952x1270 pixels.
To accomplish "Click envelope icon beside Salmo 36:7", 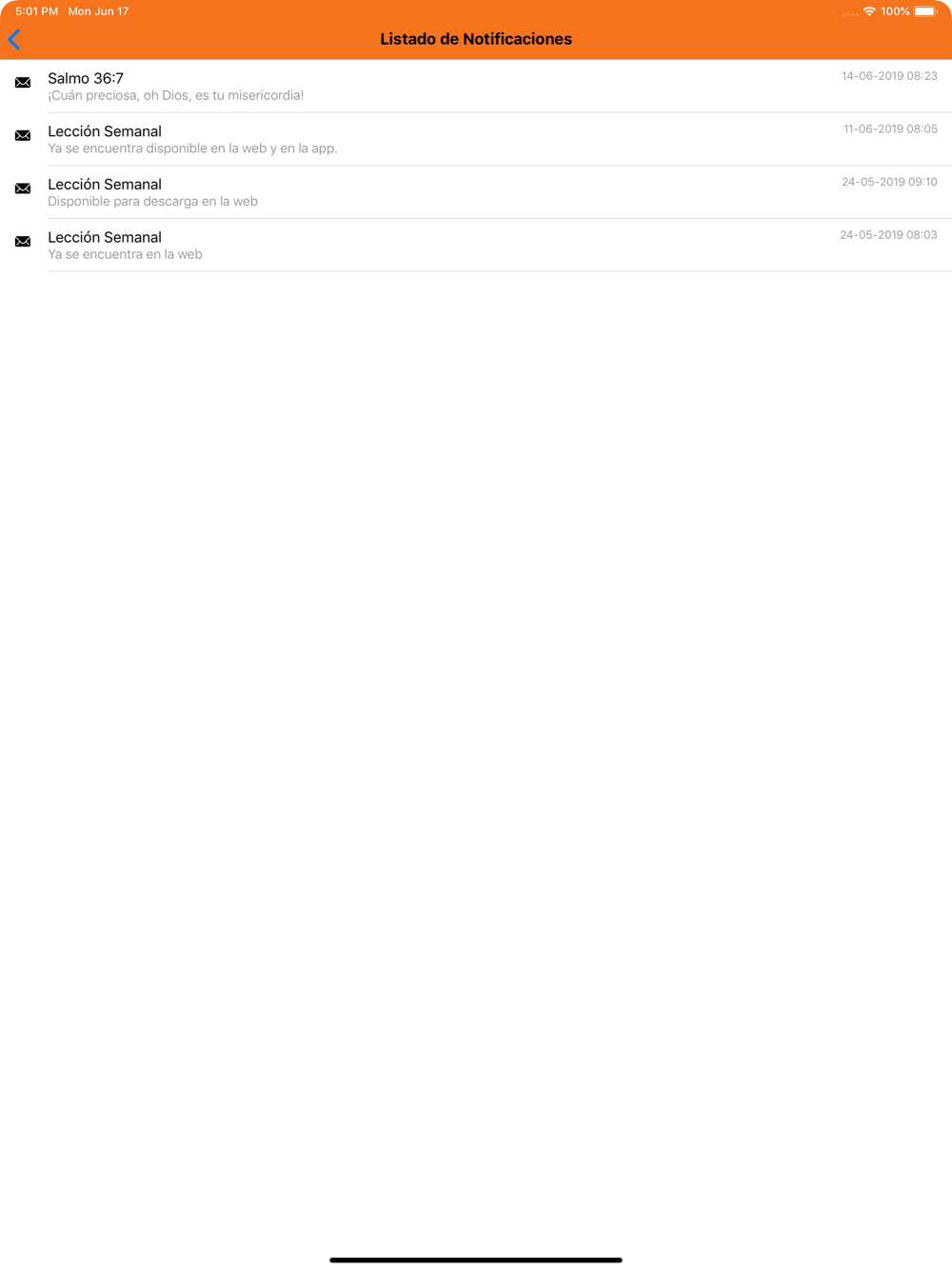I will (x=23, y=83).
